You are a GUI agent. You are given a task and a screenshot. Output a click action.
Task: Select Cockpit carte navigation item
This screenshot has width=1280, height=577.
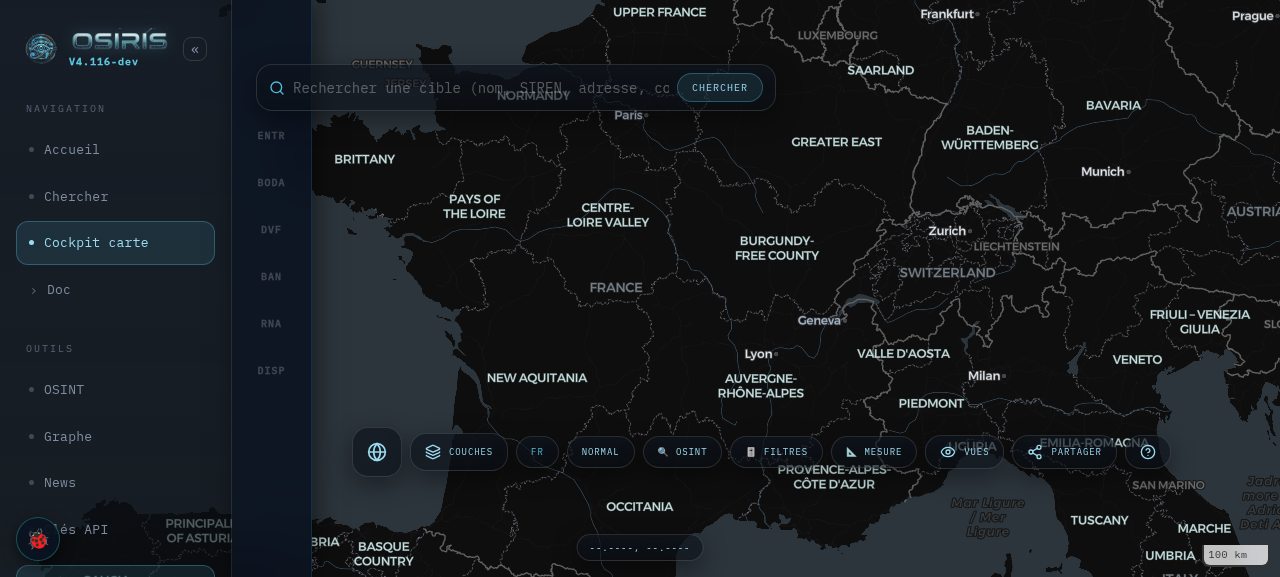[x=116, y=243]
